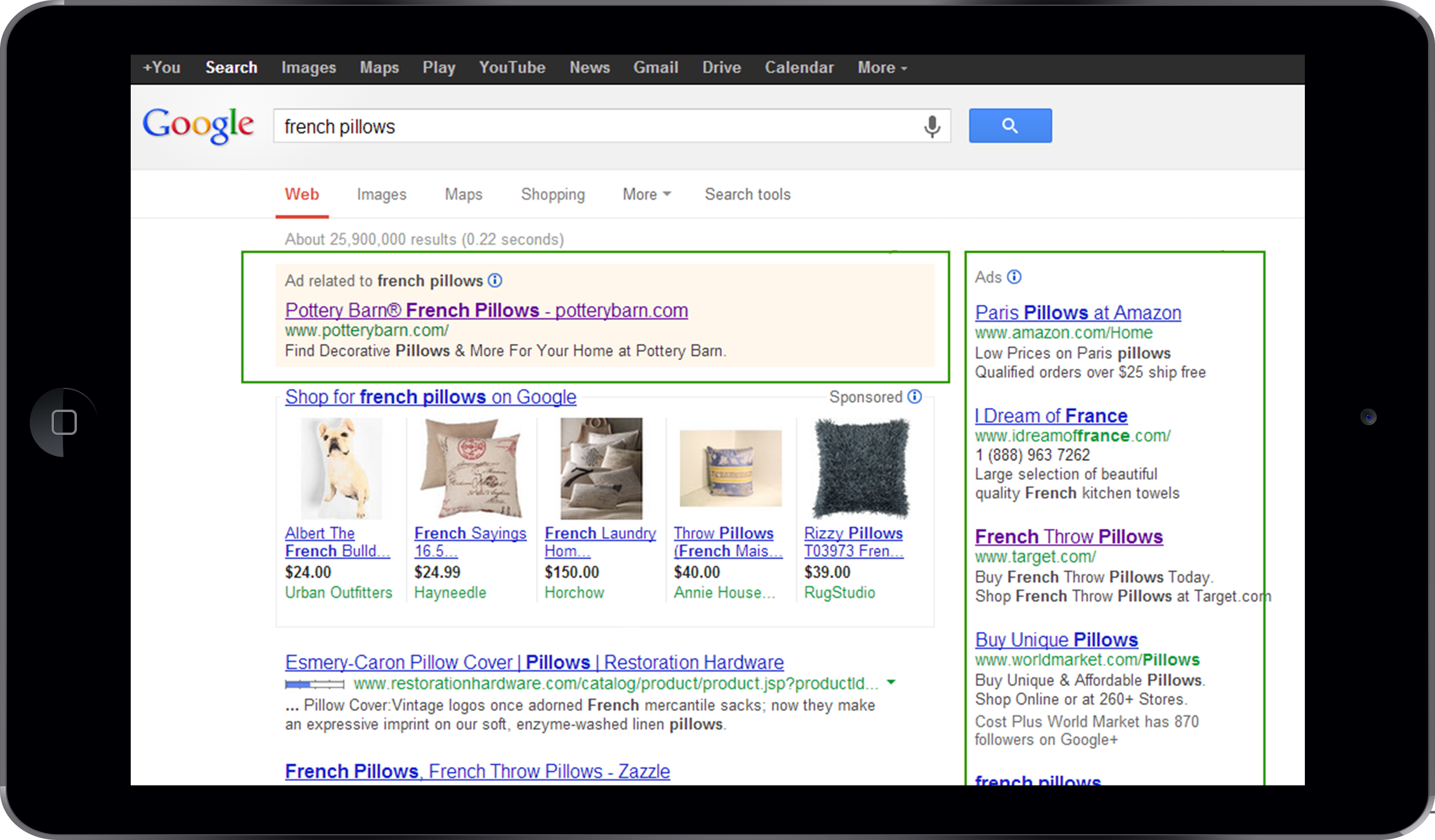Open Esmery-Caron Pillow Cover Restoration Hardware result
This screenshot has width=1435, height=840.
[534, 662]
